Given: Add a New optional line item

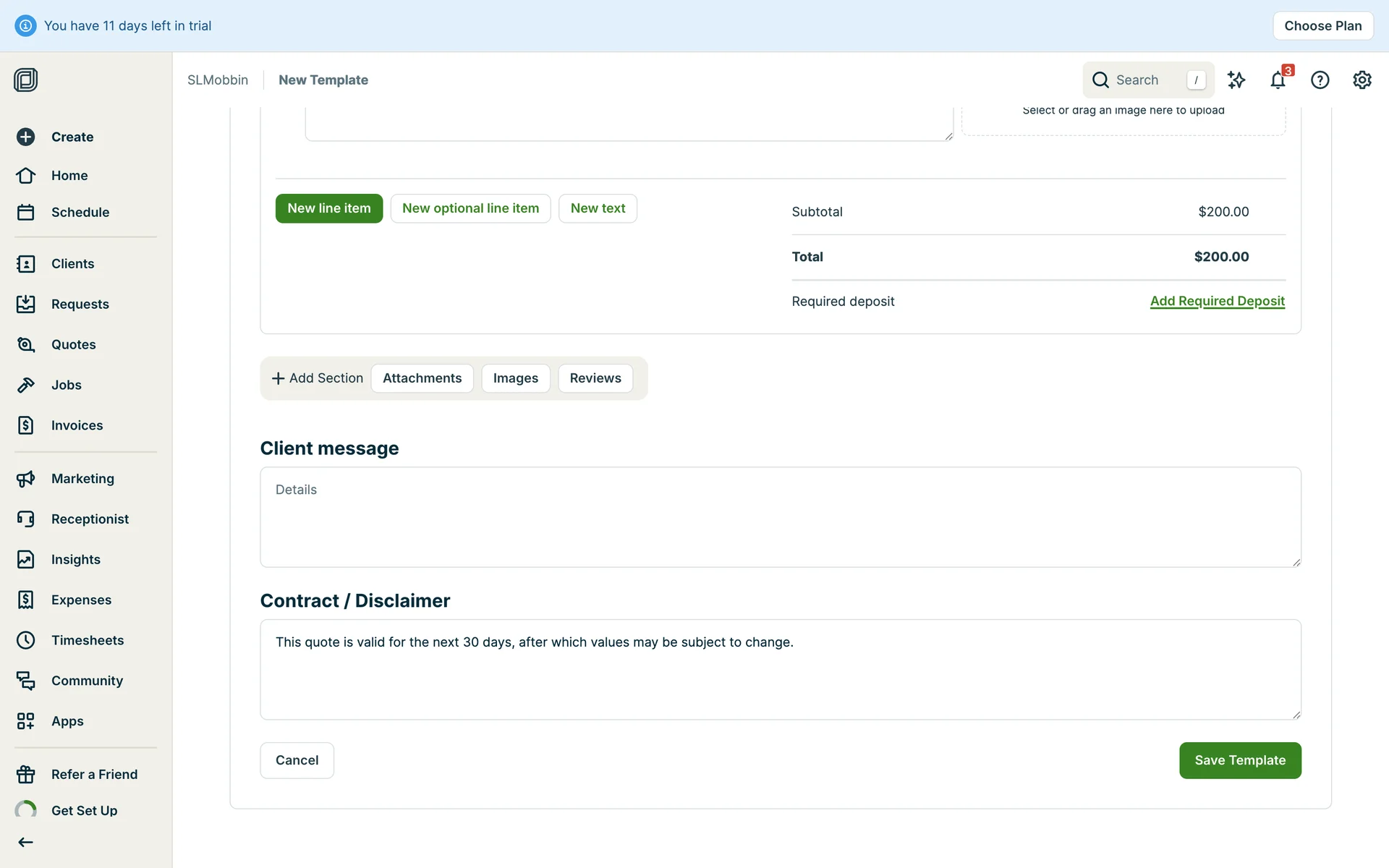Looking at the screenshot, I should point(470,208).
